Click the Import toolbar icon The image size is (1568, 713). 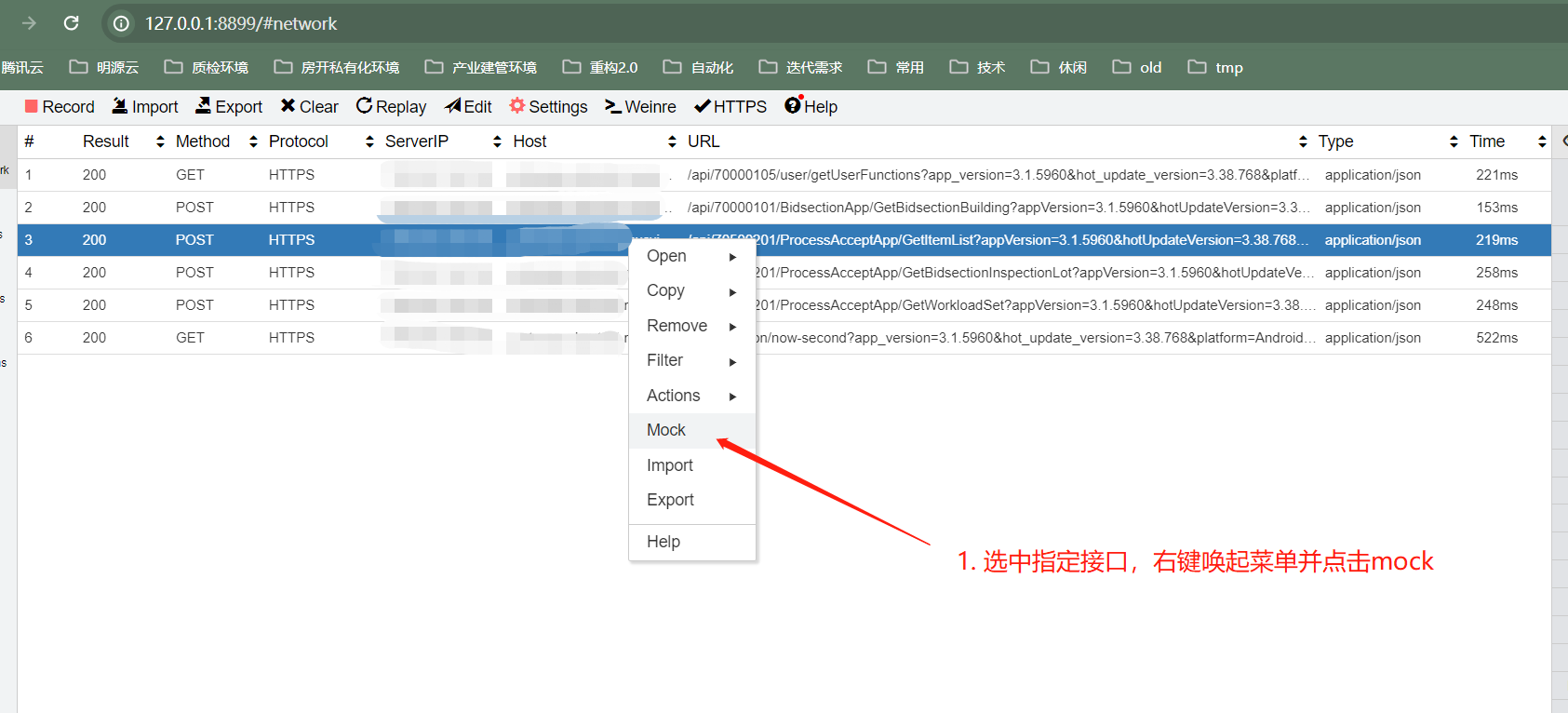120,106
